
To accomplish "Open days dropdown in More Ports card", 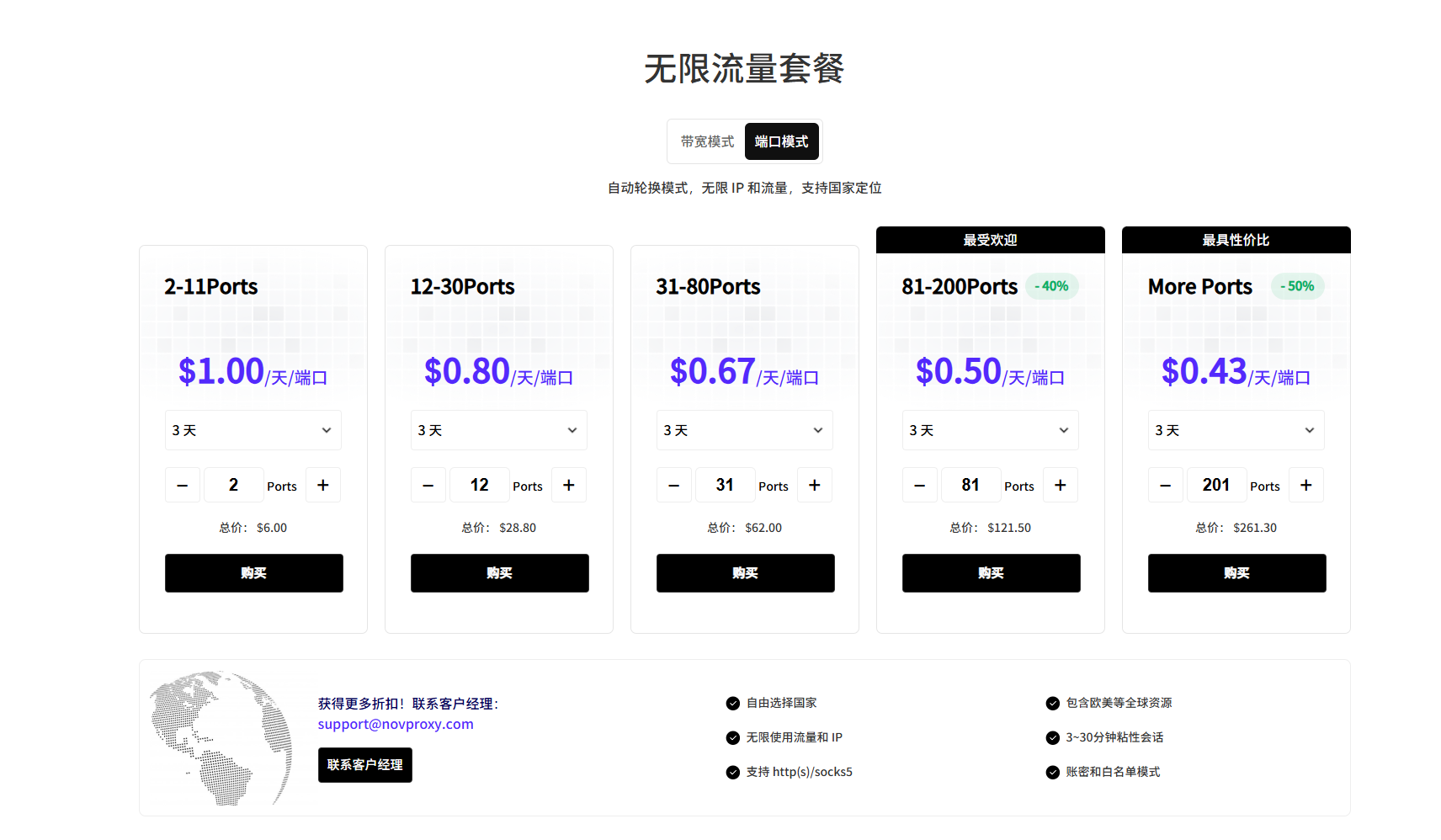I will [1236, 430].
